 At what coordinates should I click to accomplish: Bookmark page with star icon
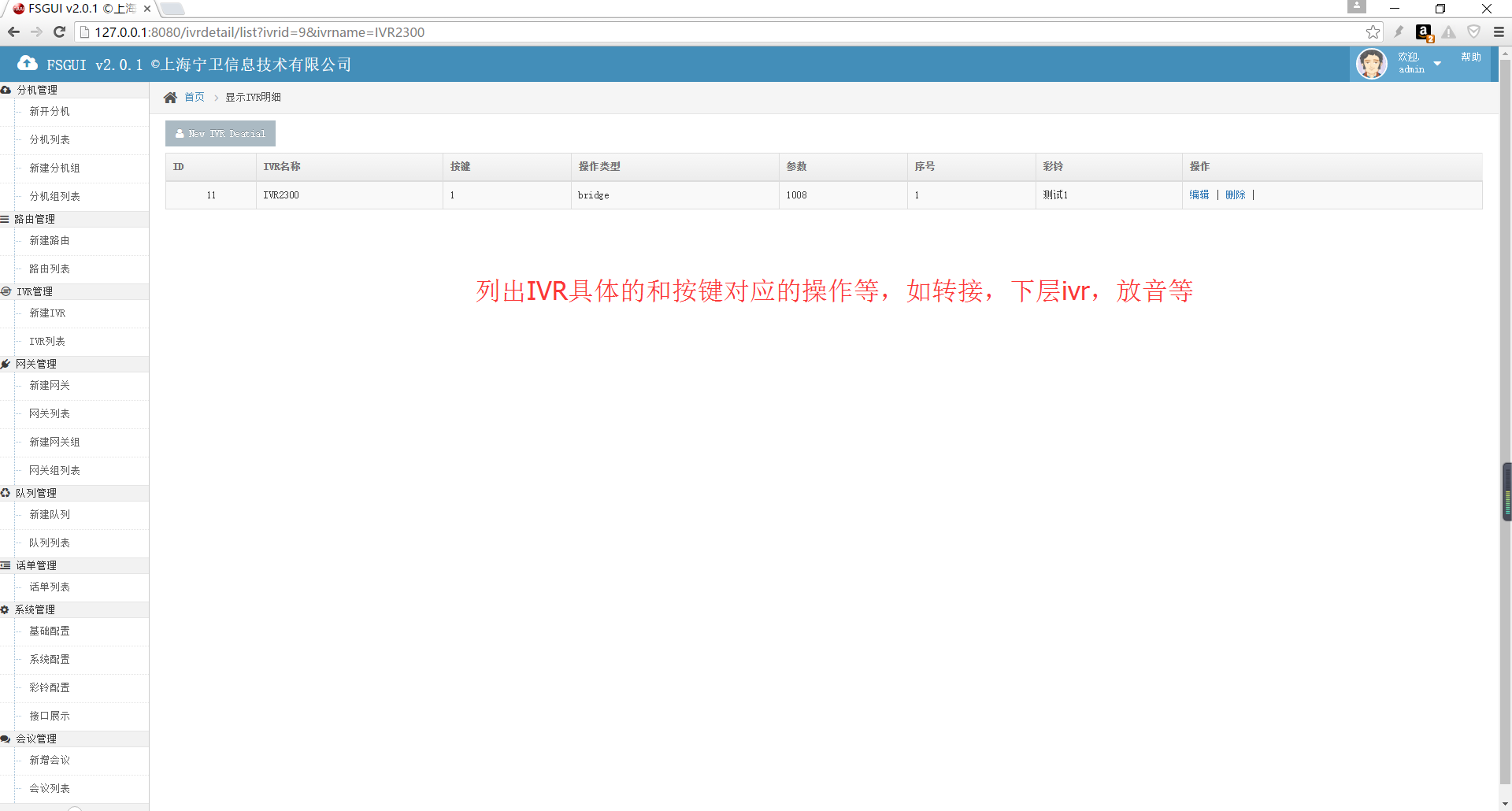[x=1373, y=32]
